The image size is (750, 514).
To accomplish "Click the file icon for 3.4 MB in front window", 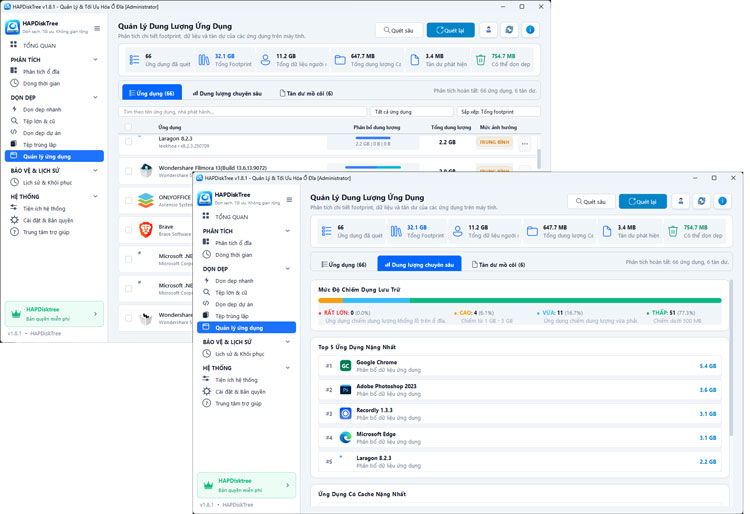I will (x=607, y=231).
